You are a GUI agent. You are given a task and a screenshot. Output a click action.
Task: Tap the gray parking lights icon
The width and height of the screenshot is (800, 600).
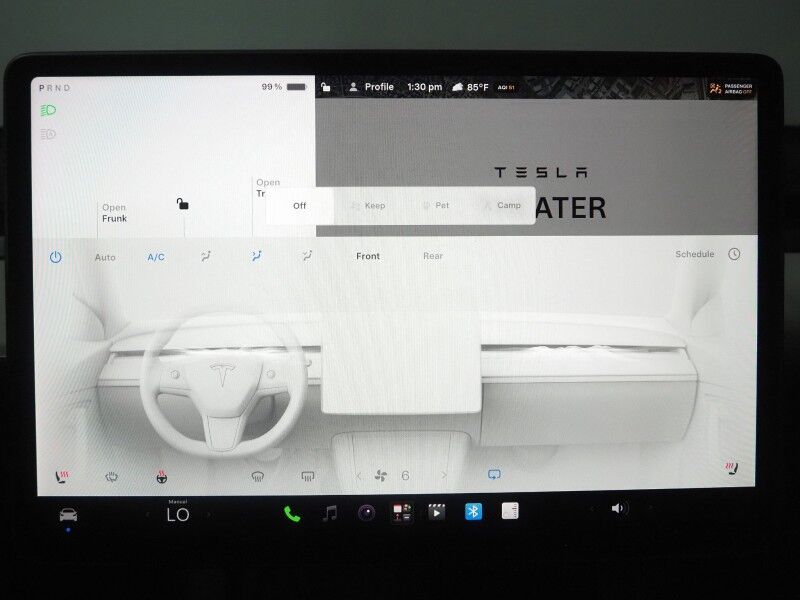point(48,134)
